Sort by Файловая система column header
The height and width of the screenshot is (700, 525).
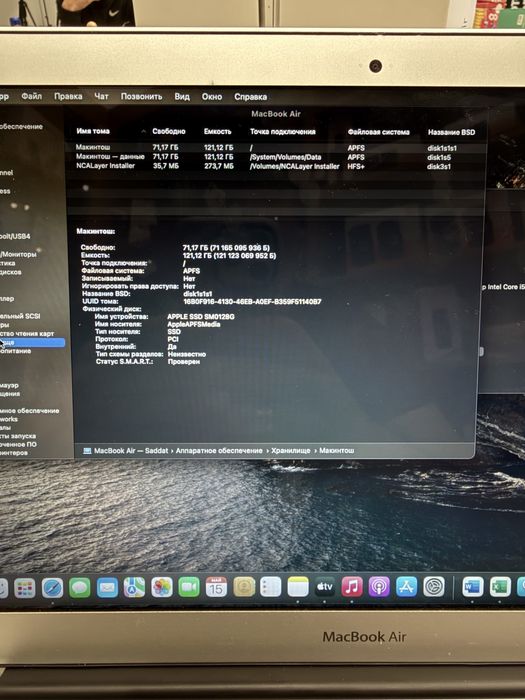[379, 132]
